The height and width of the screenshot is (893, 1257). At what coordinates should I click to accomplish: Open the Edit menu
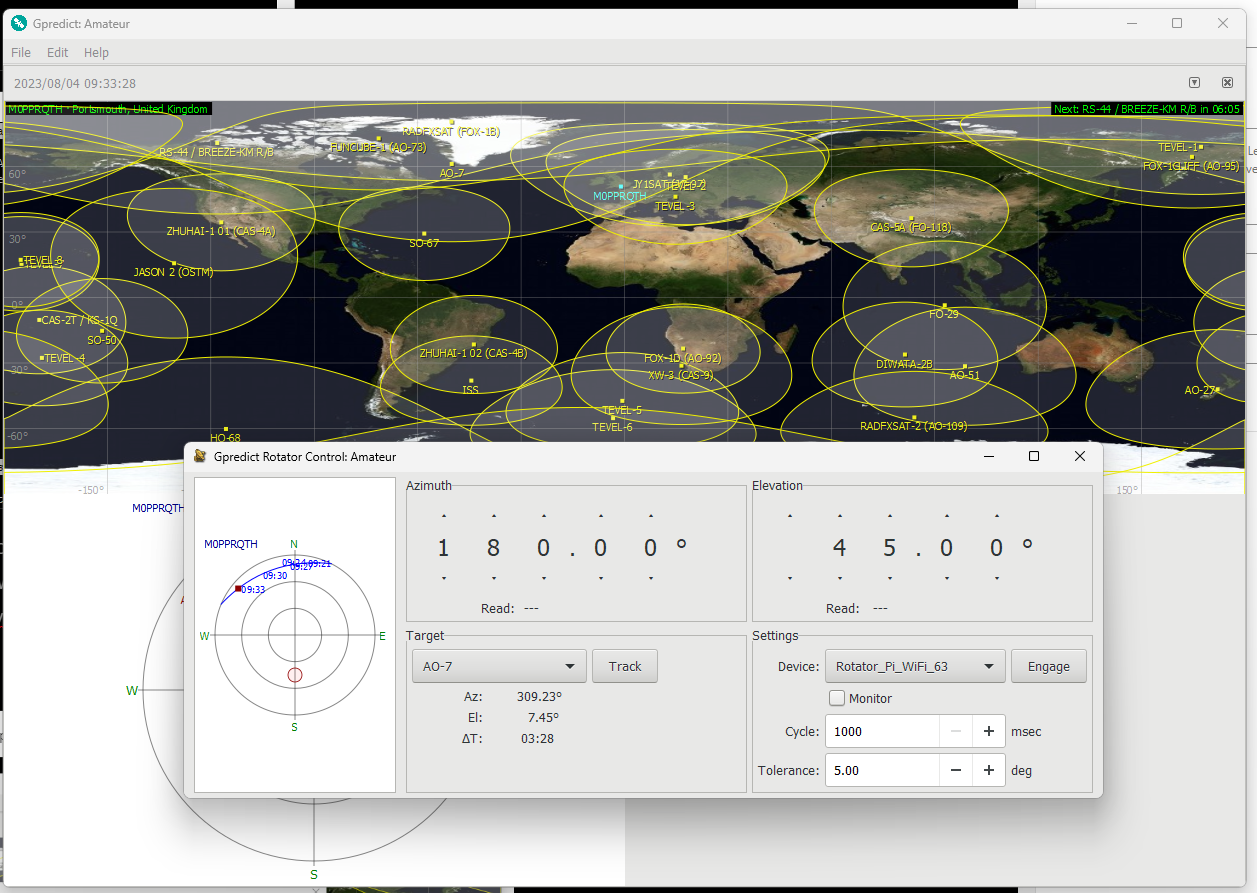(58, 52)
